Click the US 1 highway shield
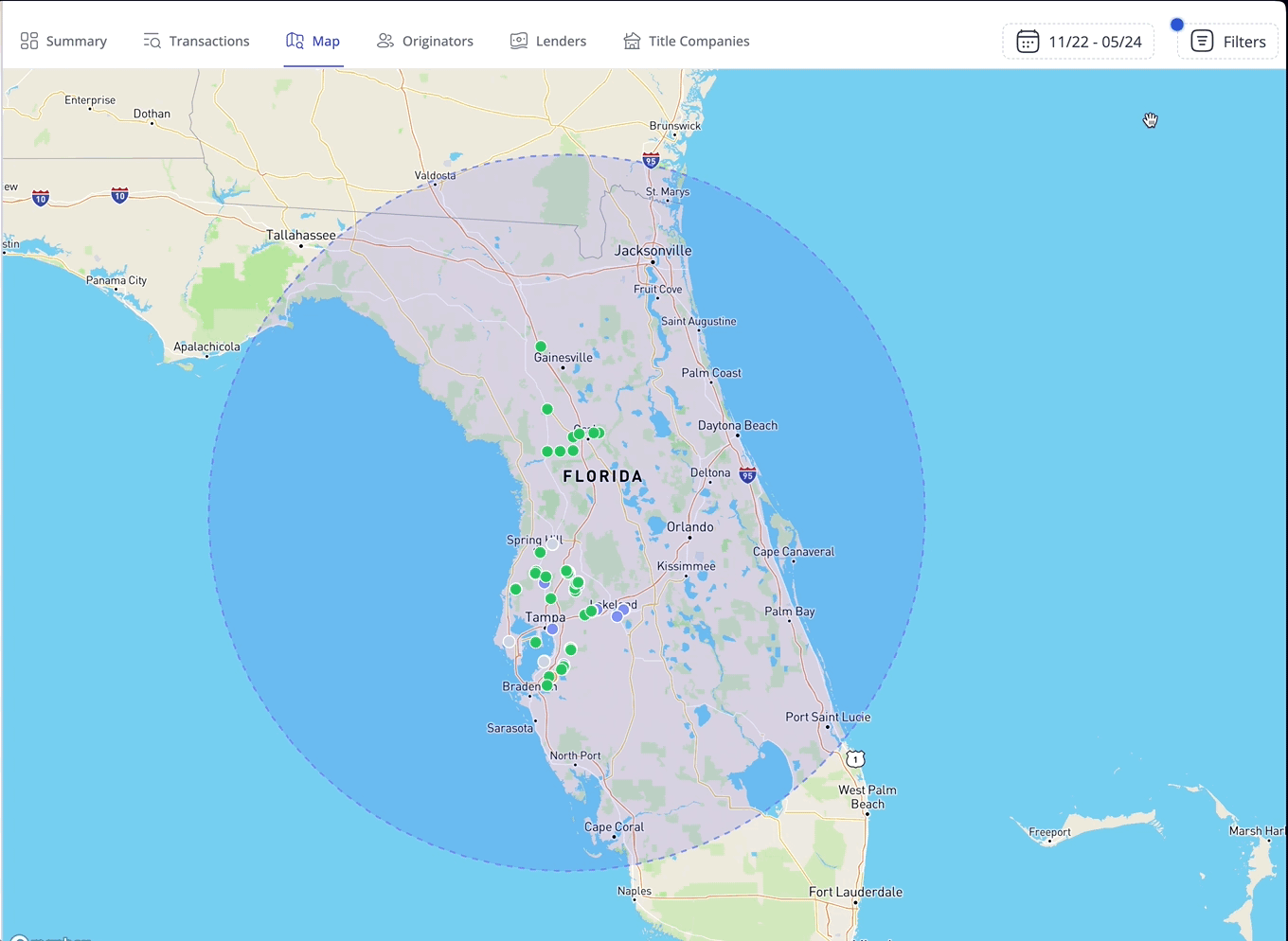 point(855,759)
